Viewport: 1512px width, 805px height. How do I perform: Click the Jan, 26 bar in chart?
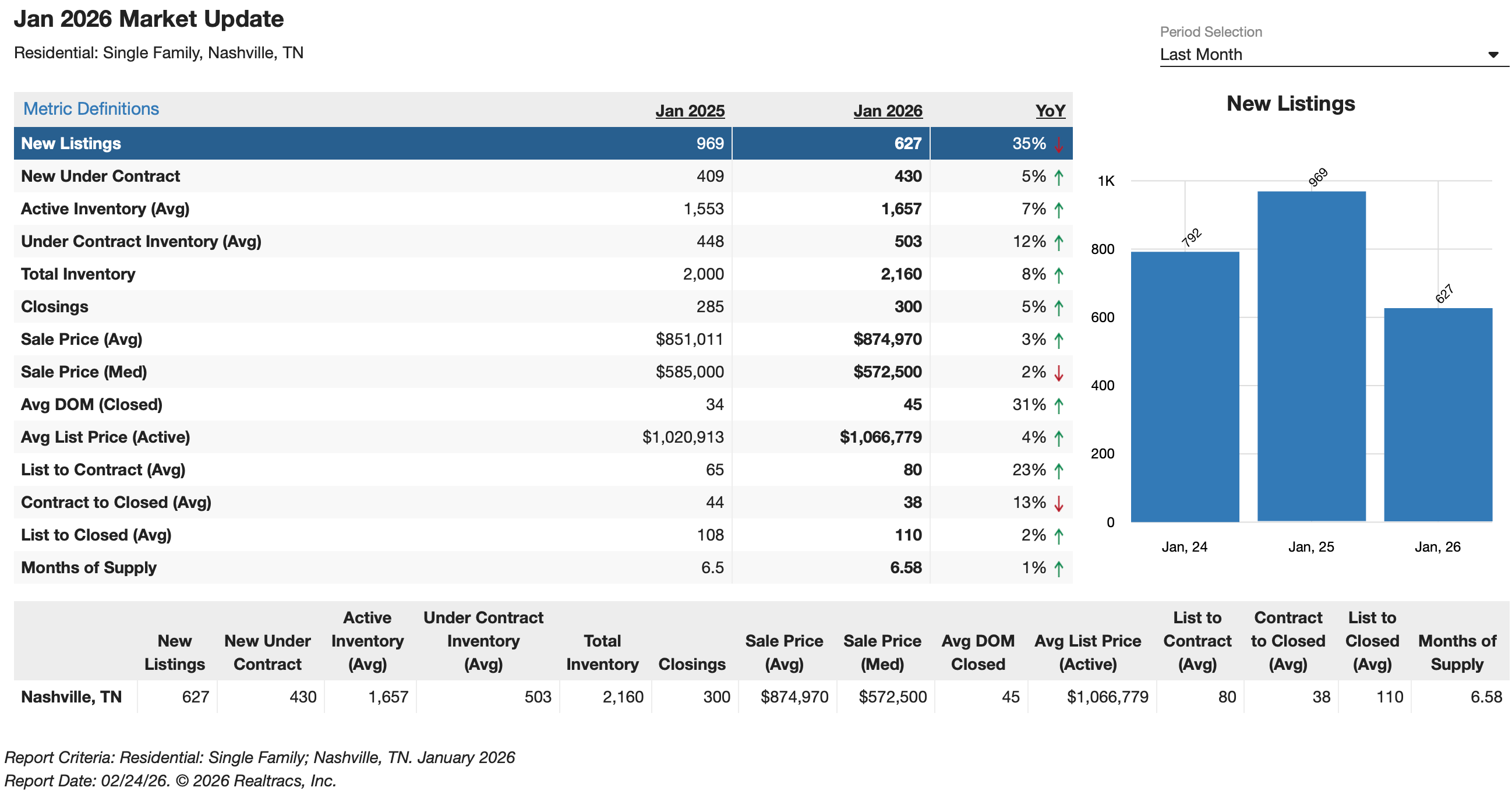point(1437,415)
